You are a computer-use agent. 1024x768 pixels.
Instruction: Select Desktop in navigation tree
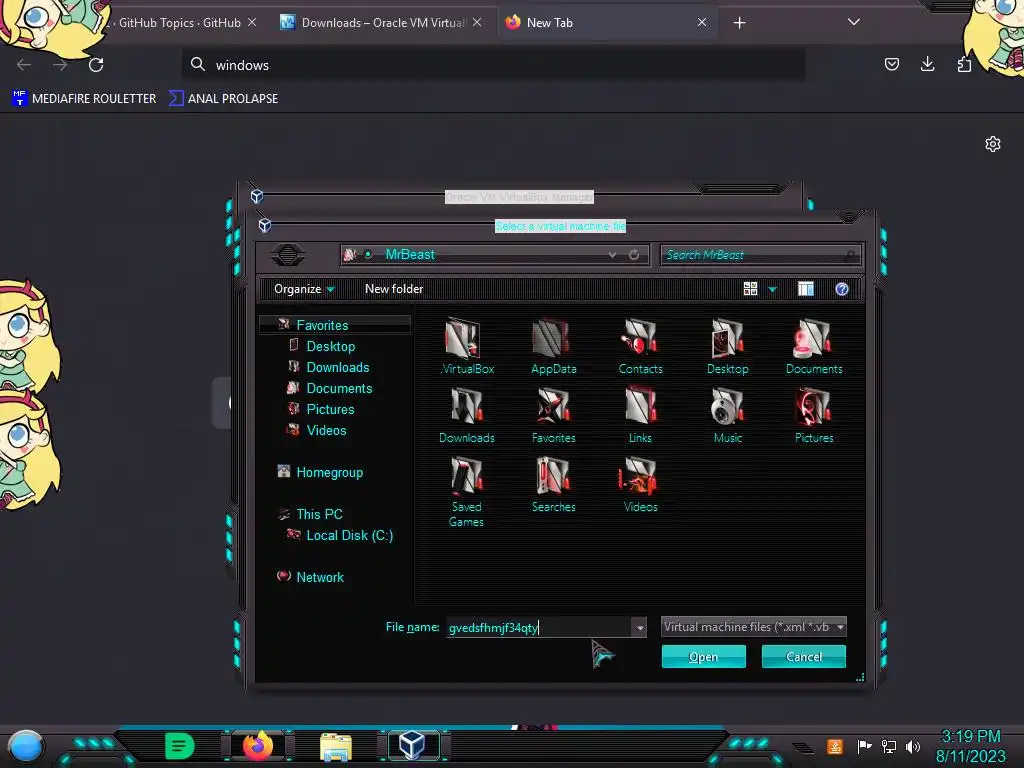tap(330, 346)
